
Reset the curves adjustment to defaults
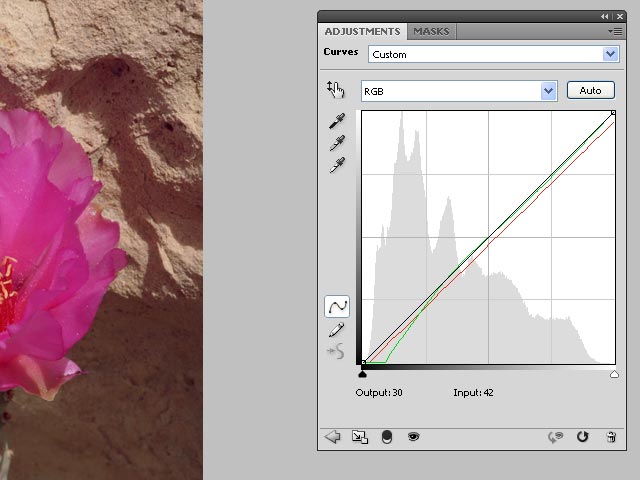click(x=583, y=437)
